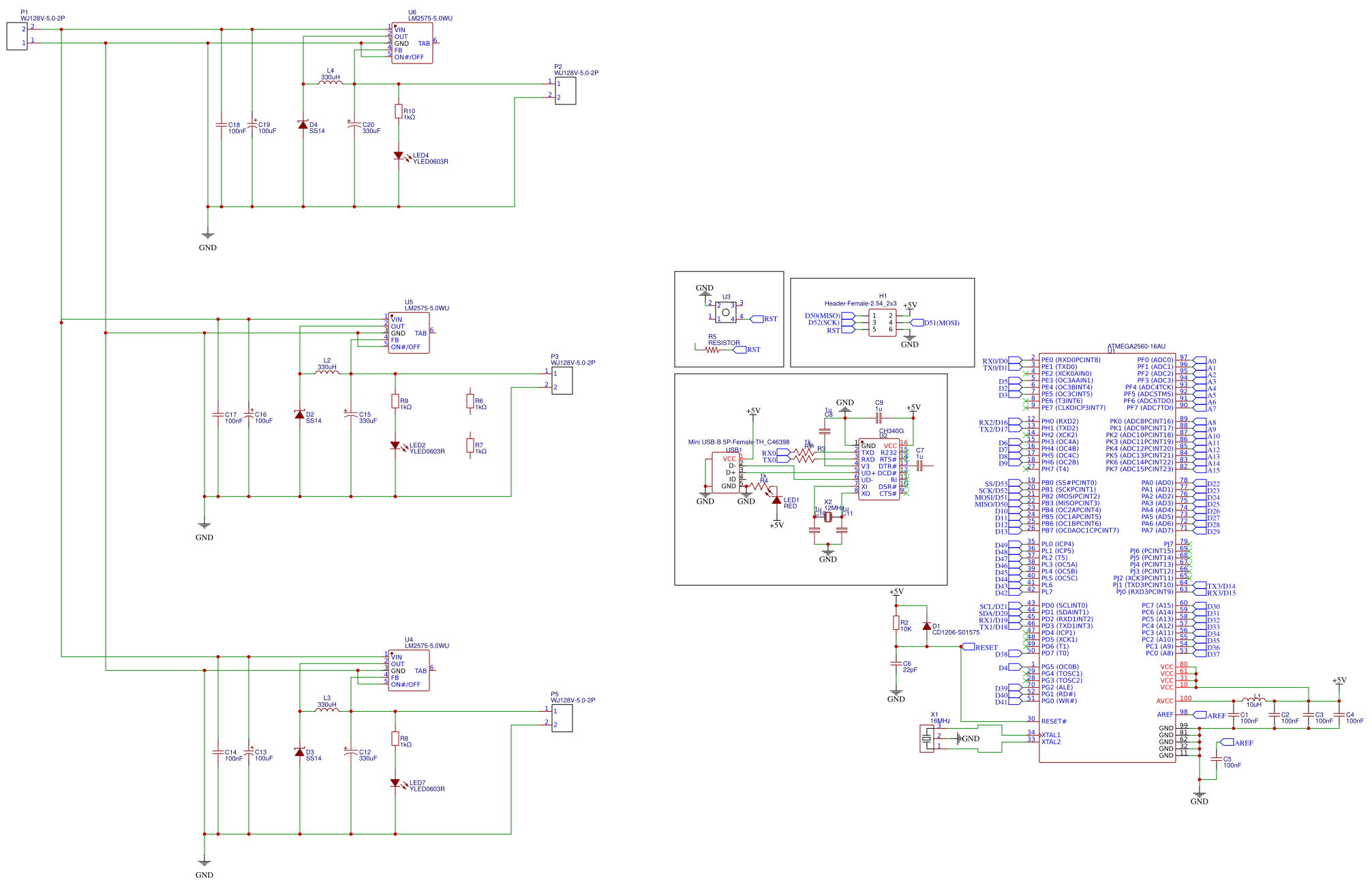Click resistor R10 1kΩ
1372x887 pixels.
tap(397, 112)
